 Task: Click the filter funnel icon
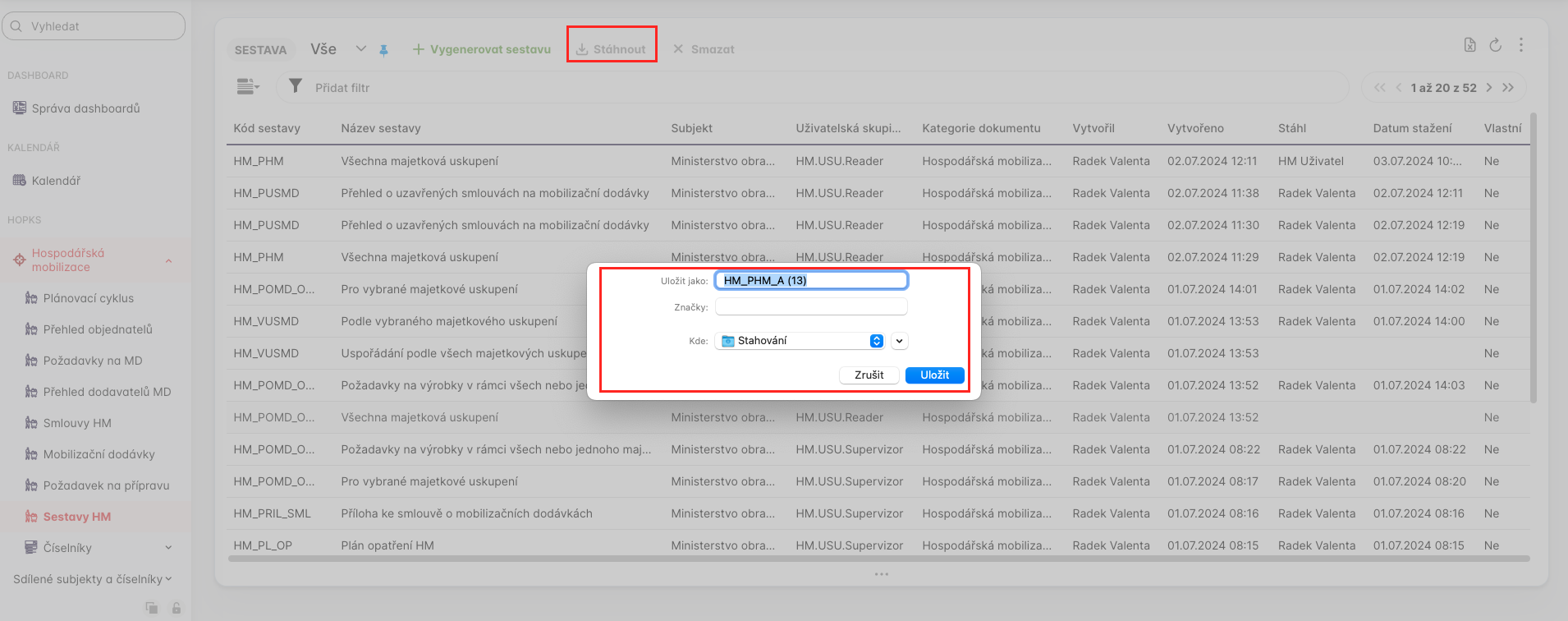(296, 86)
